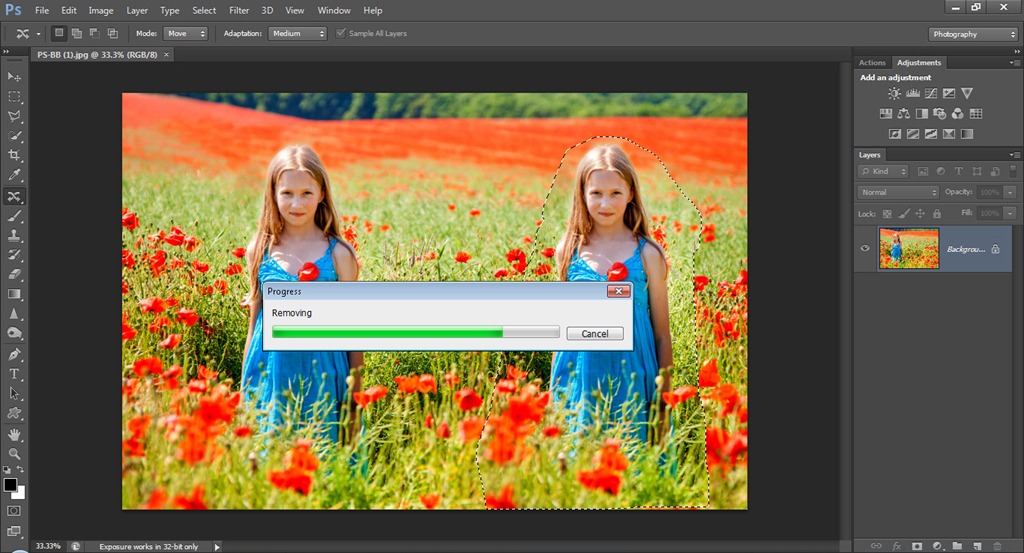
Task: Add a Hue/Saturation adjustment
Action: pyautogui.click(x=886, y=114)
